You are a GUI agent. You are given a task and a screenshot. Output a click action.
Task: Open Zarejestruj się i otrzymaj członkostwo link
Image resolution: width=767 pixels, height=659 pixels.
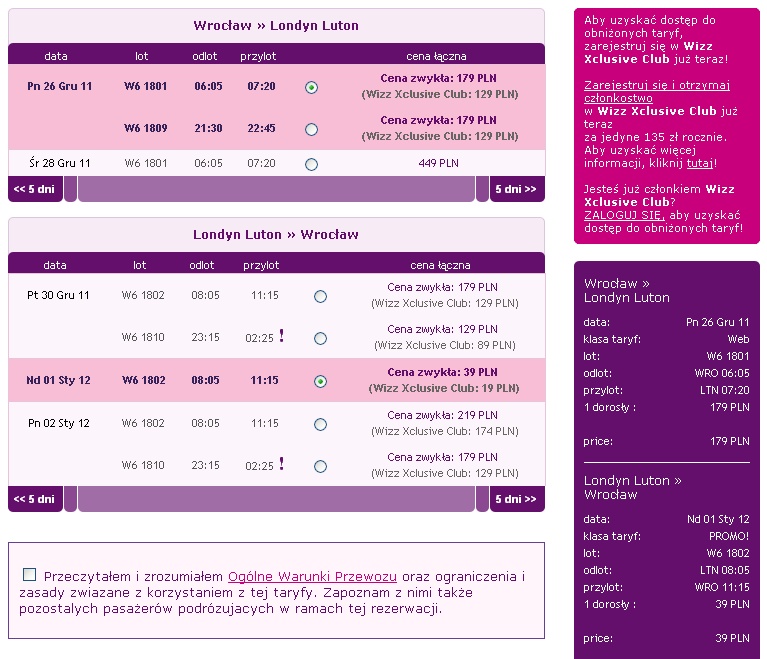[657, 91]
